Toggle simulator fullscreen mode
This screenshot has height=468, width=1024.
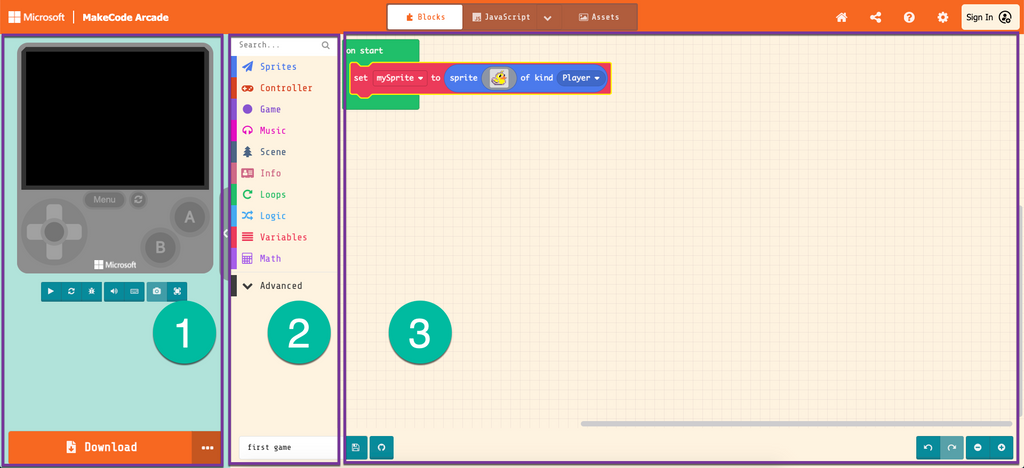click(x=177, y=291)
